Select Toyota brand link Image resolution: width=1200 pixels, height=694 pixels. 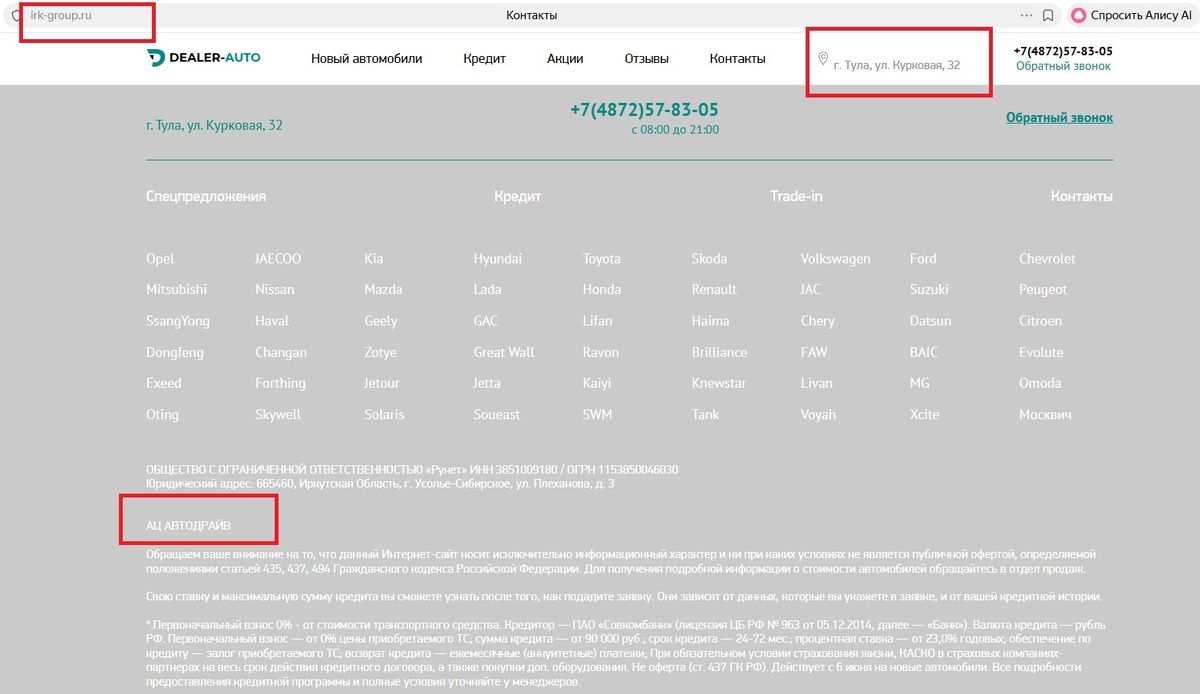(602, 258)
